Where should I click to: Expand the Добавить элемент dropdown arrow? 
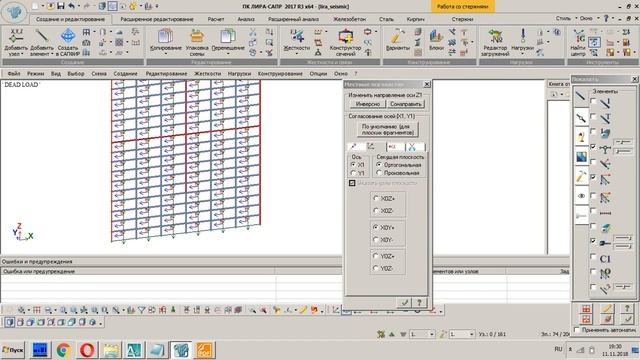(x=52, y=54)
